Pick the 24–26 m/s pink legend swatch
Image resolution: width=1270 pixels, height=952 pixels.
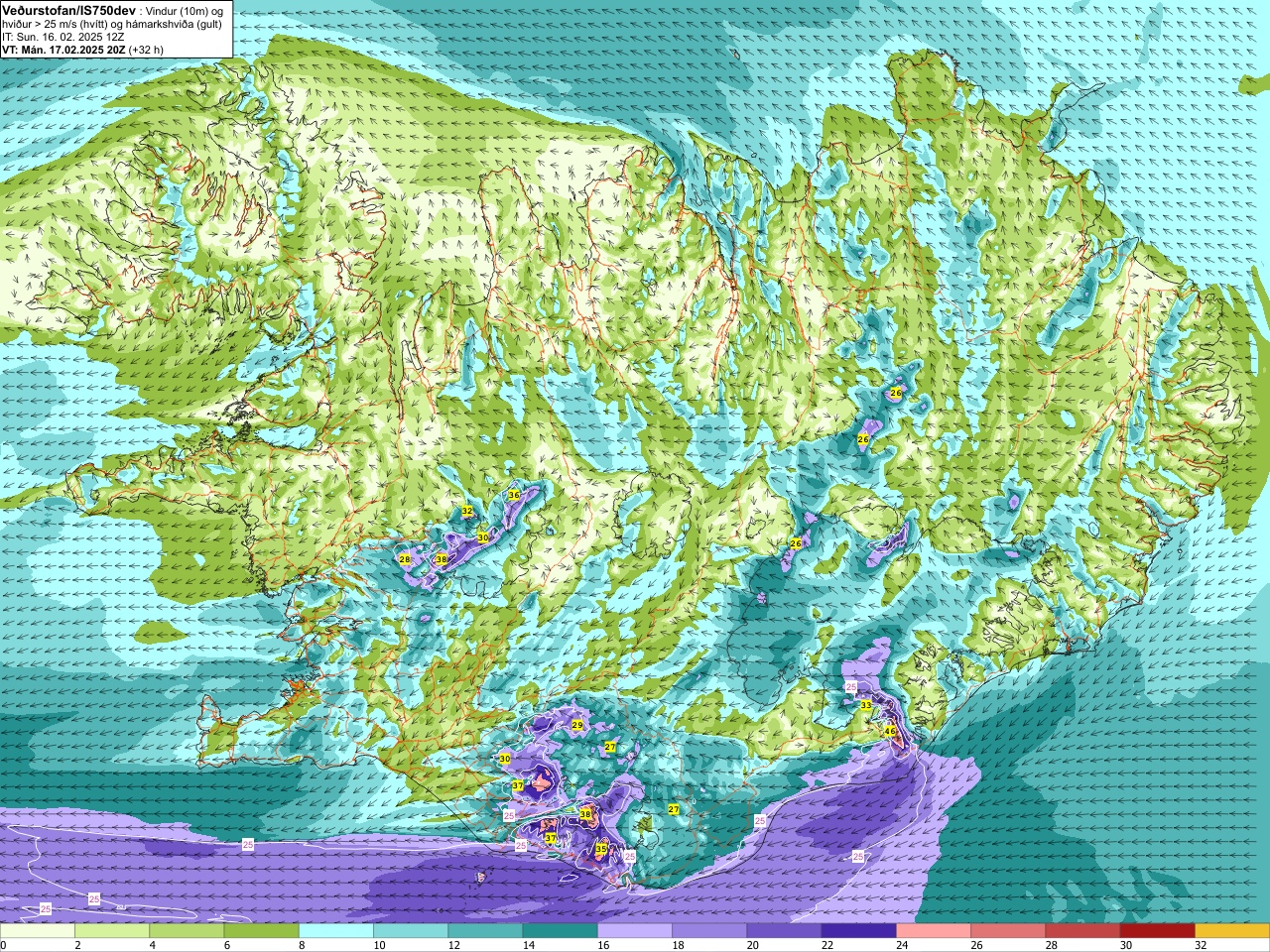click(934, 931)
